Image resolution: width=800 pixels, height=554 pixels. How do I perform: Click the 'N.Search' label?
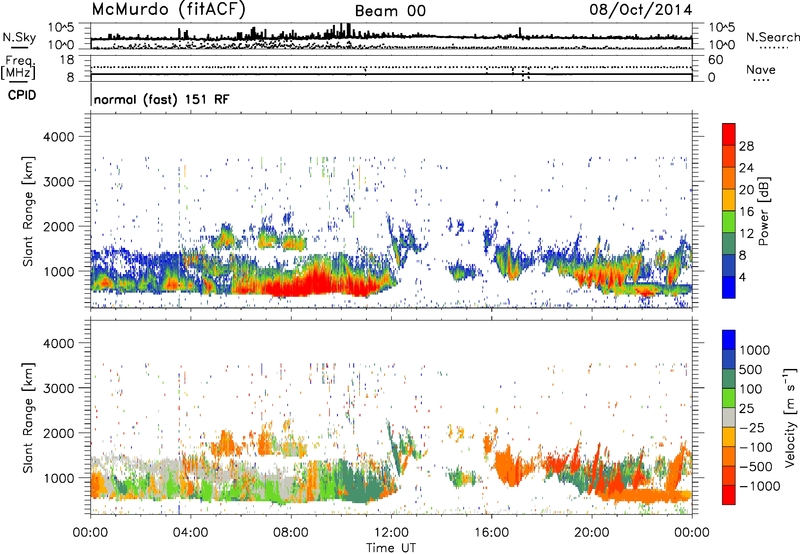772,37
